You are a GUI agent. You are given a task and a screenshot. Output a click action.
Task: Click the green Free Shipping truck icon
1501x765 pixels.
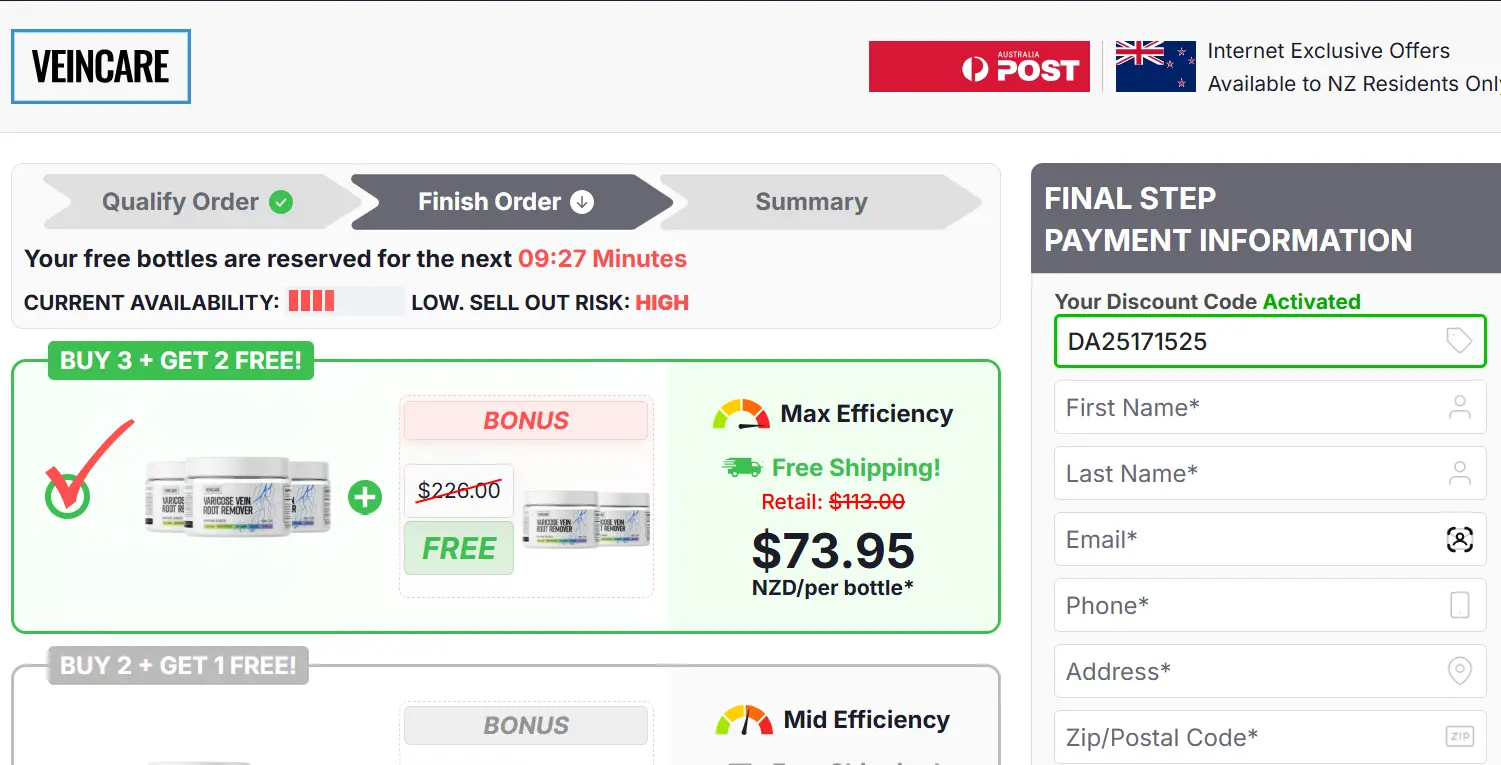point(741,467)
